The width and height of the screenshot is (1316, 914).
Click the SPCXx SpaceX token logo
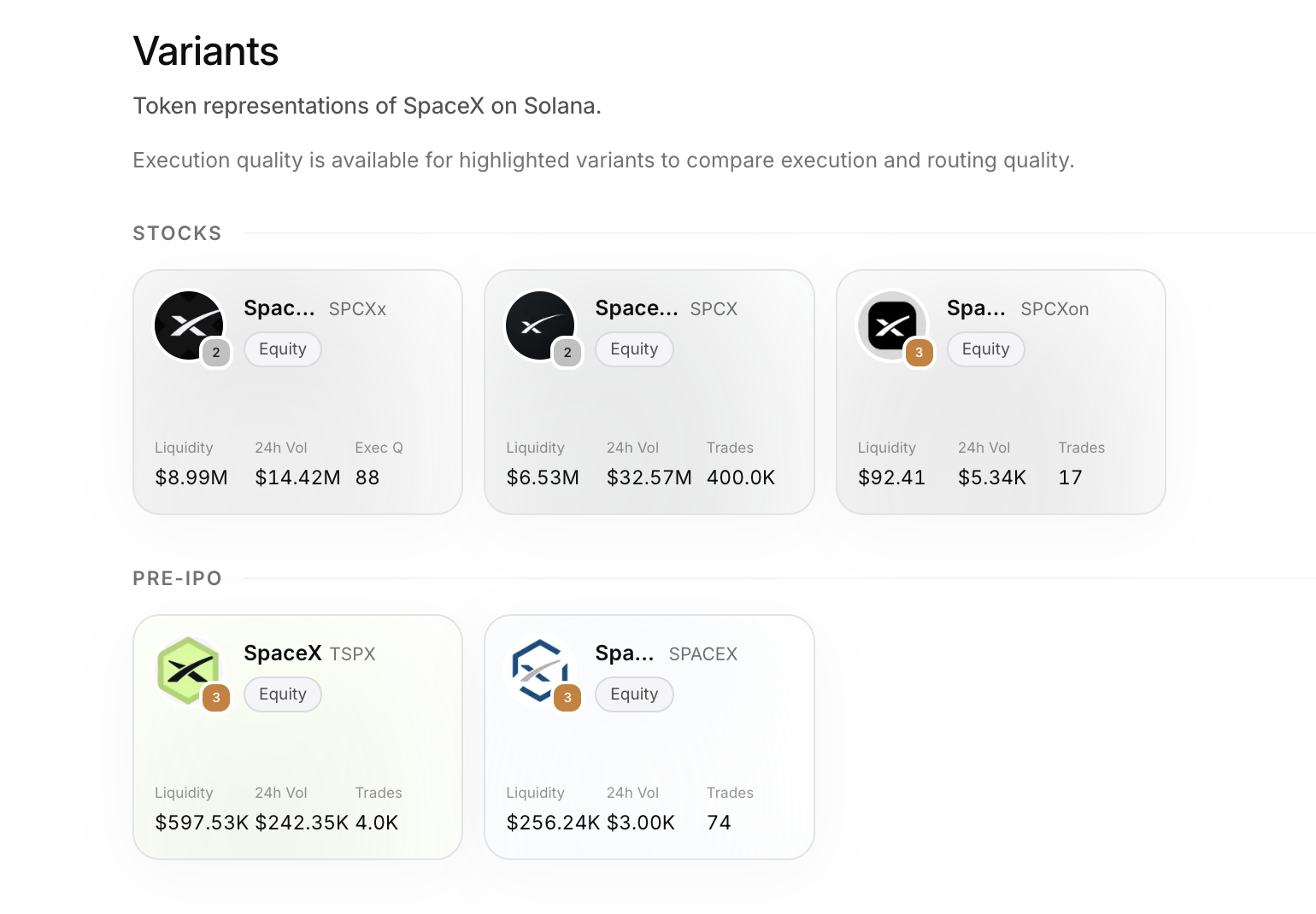tap(189, 325)
